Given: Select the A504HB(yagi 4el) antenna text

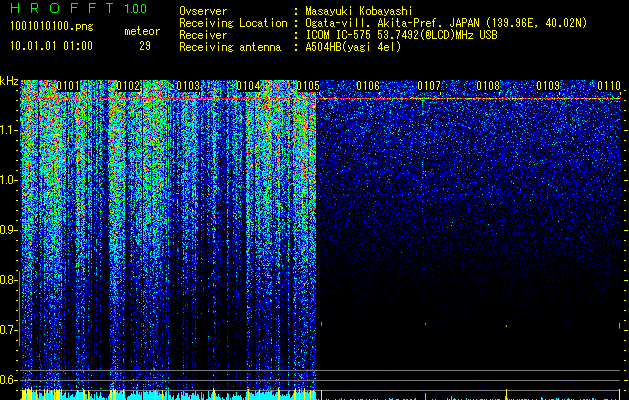Looking at the screenshot, I should pos(353,47).
